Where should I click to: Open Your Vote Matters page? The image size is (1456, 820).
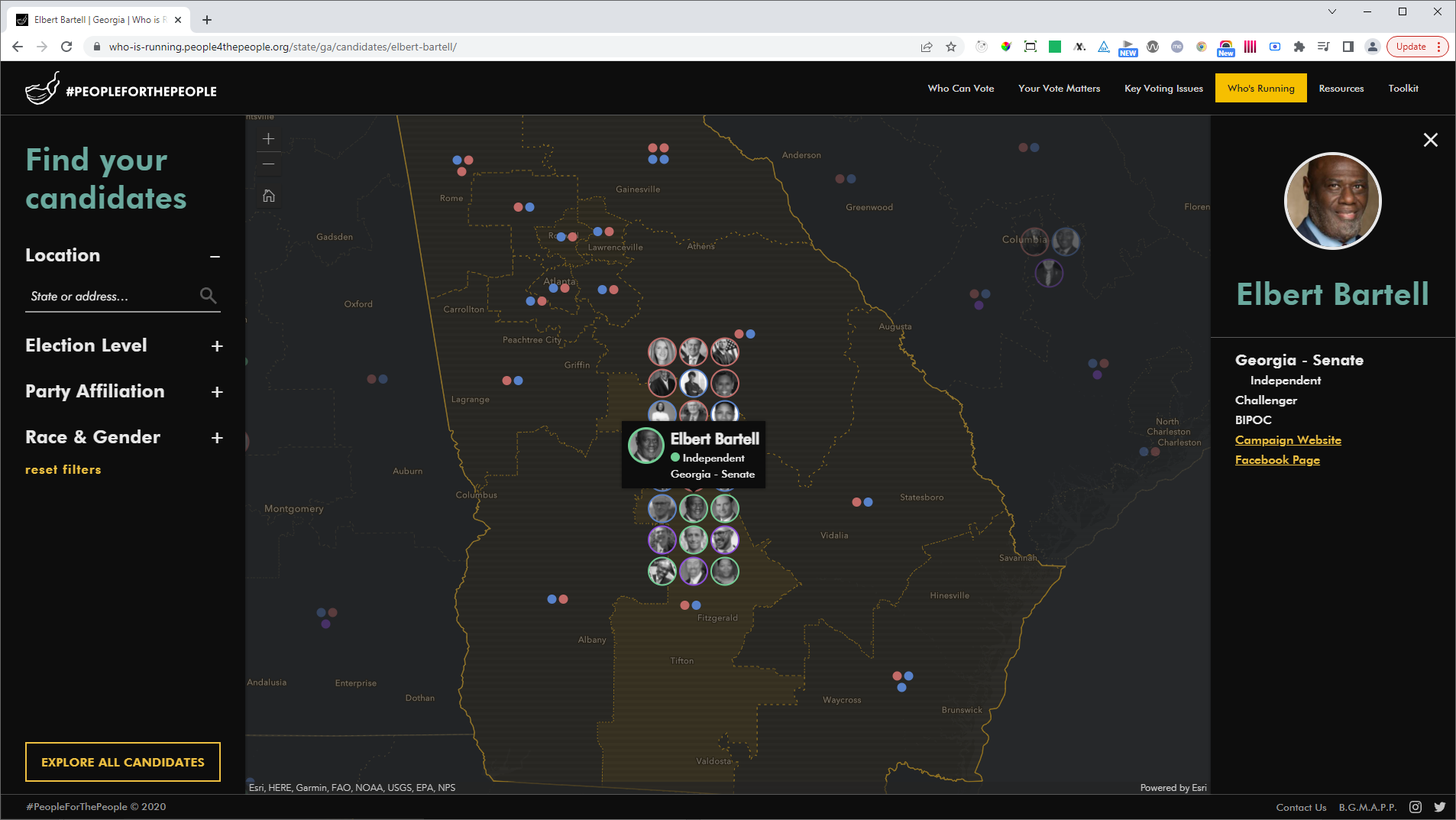pos(1059,89)
